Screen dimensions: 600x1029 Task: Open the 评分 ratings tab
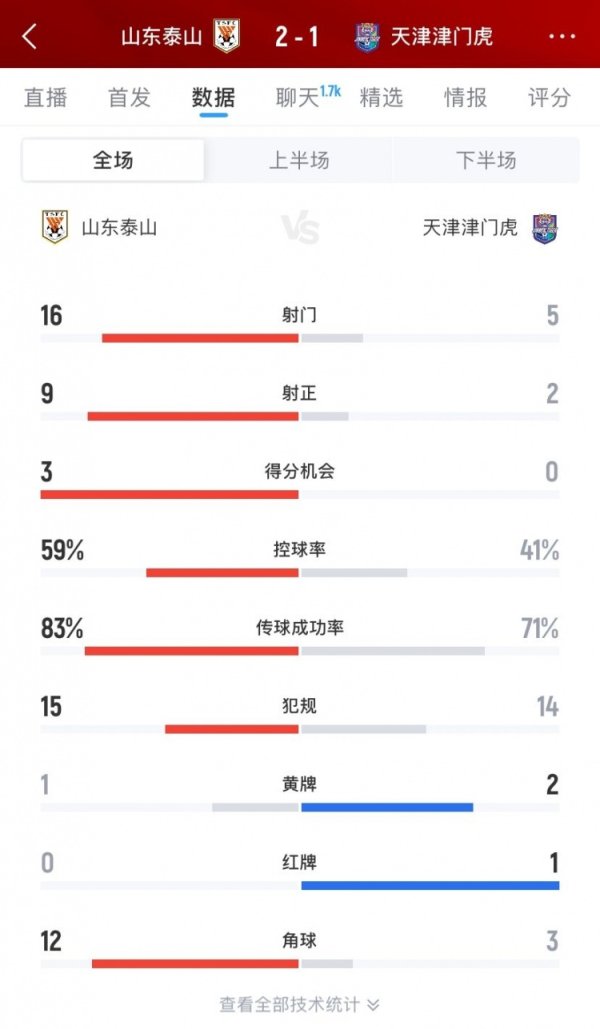(x=546, y=99)
